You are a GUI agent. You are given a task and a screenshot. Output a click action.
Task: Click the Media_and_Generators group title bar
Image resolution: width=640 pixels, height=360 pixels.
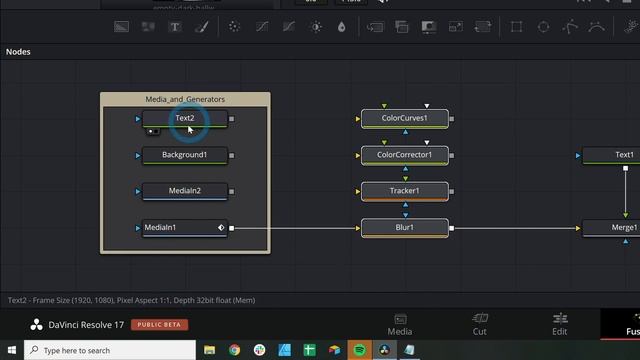185,99
